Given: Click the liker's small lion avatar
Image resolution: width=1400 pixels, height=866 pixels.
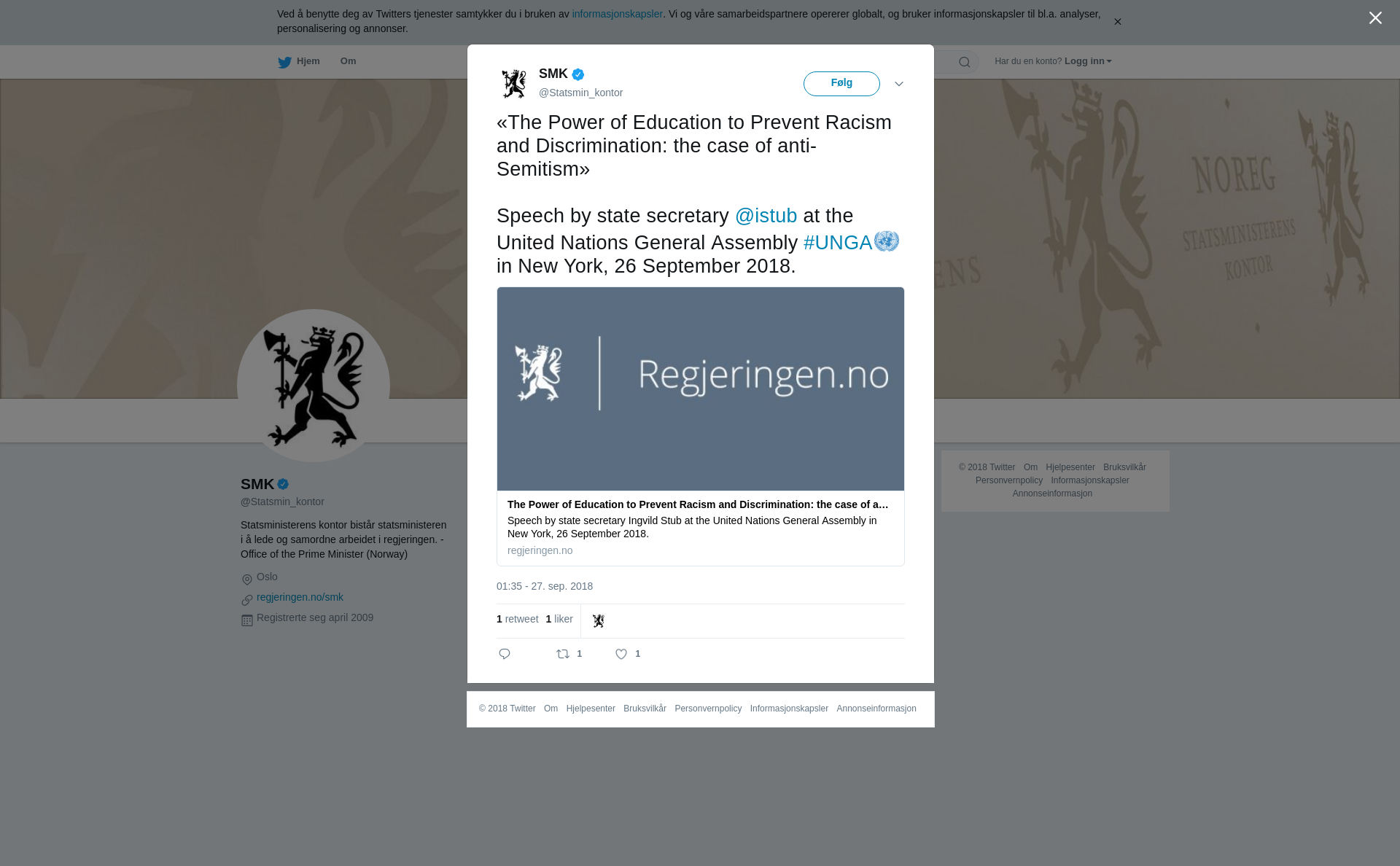Looking at the screenshot, I should click(599, 621).
